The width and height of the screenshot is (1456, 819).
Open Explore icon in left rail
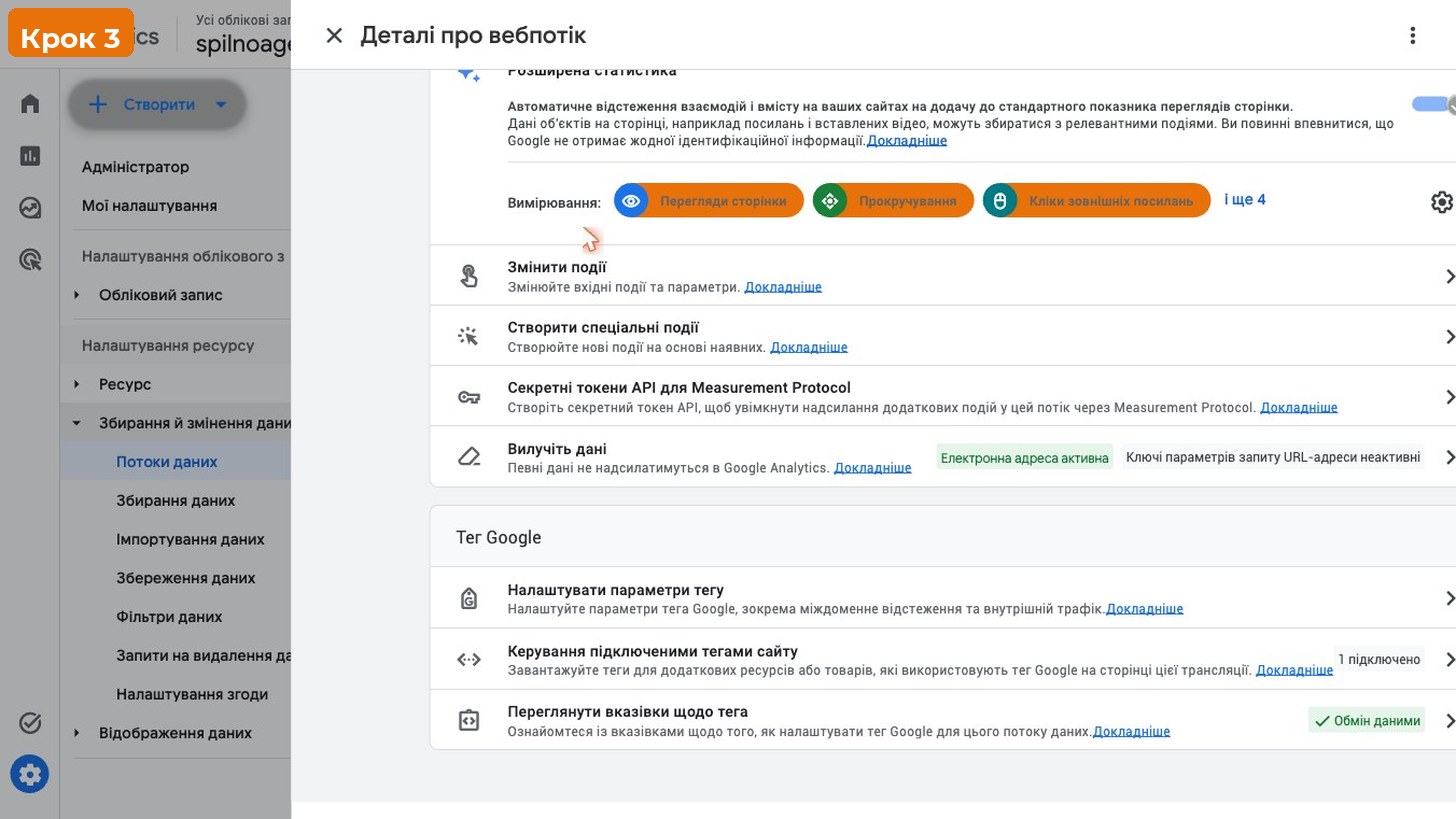tap(30, 208)
